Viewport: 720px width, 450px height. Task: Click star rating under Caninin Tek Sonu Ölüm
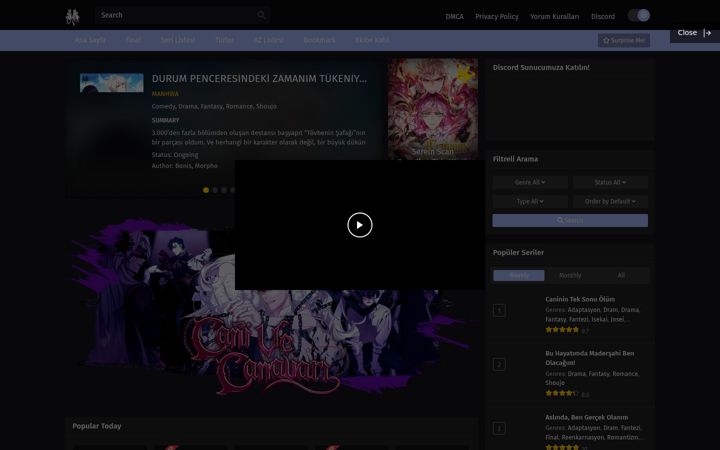pyautogui.click(x=562, y=330)
